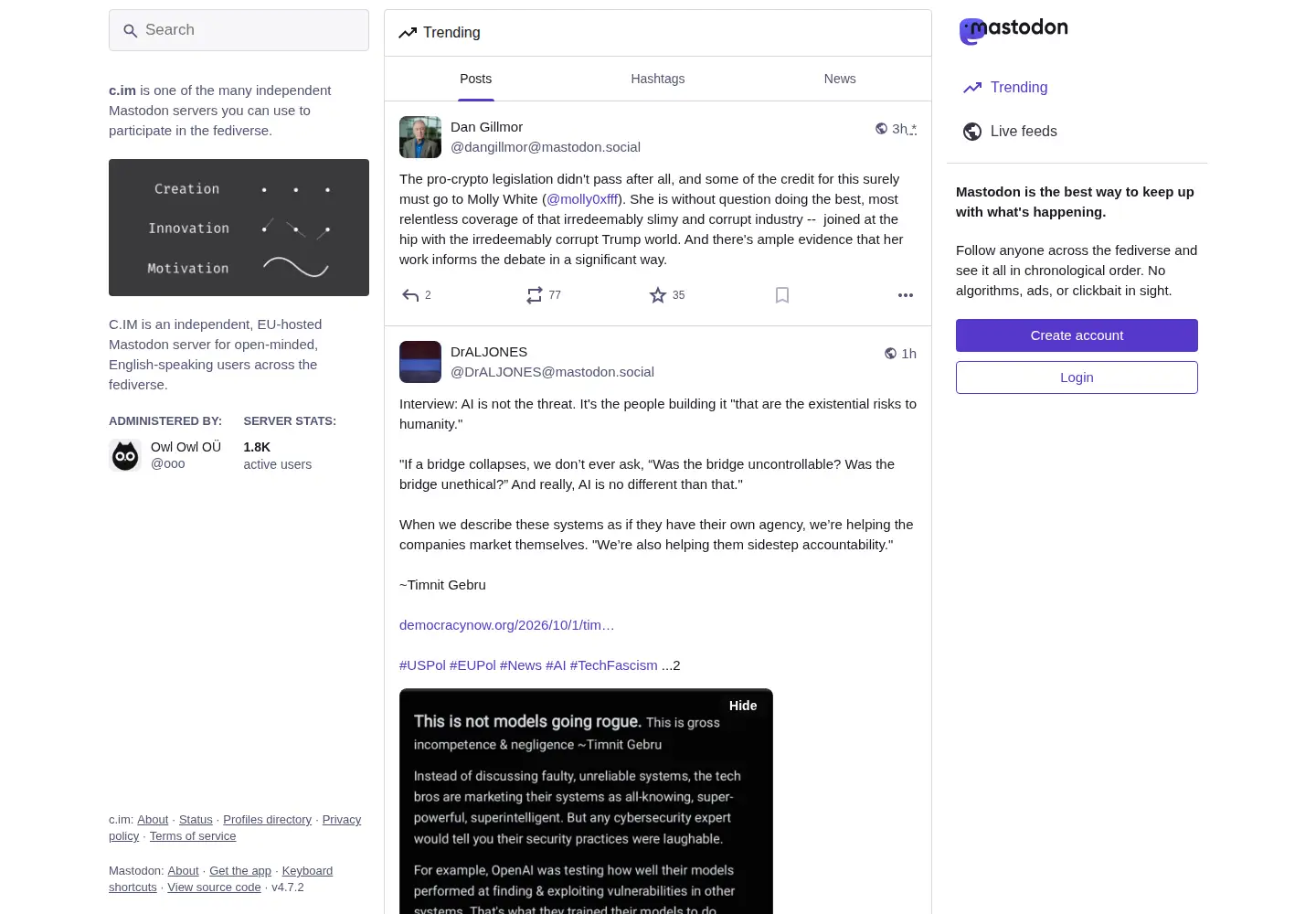The image size is (1316, 914).
Task: Favorite Dan Gillmor's post with star icon
Action: [658, 295]
